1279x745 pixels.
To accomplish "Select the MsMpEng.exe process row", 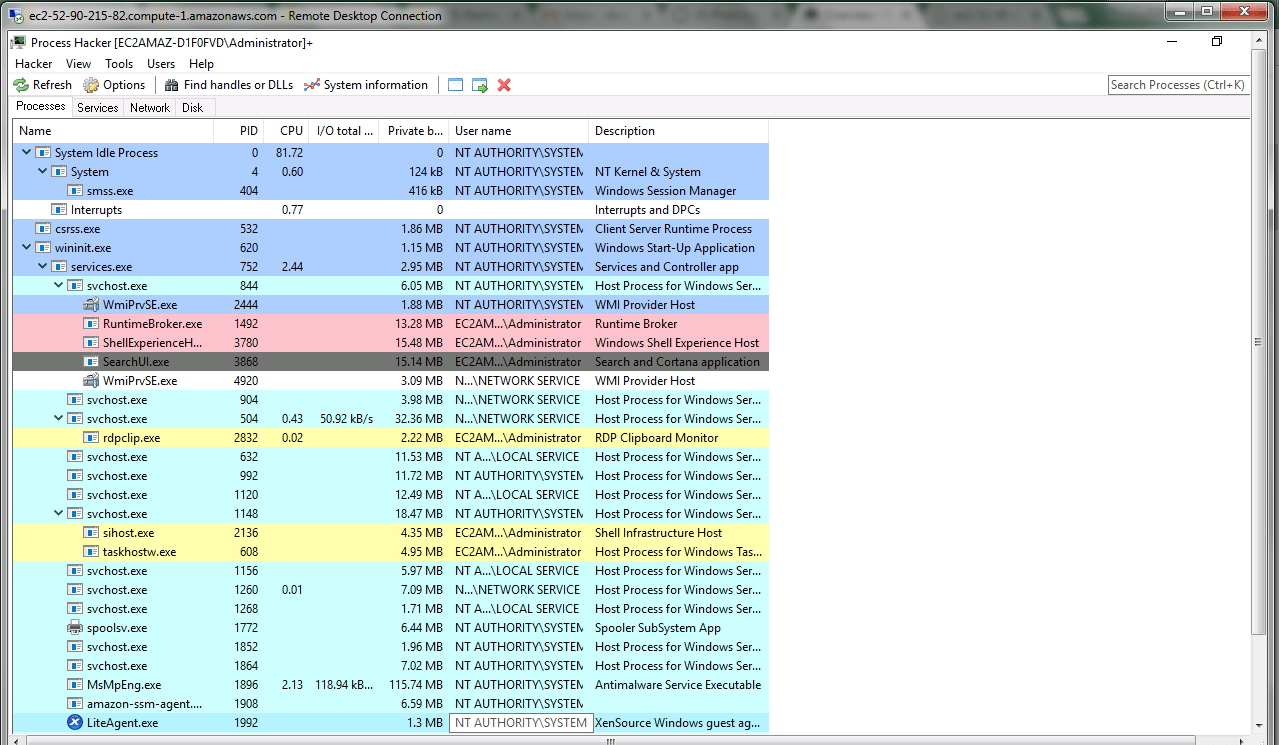I will [x=124, y=685].
